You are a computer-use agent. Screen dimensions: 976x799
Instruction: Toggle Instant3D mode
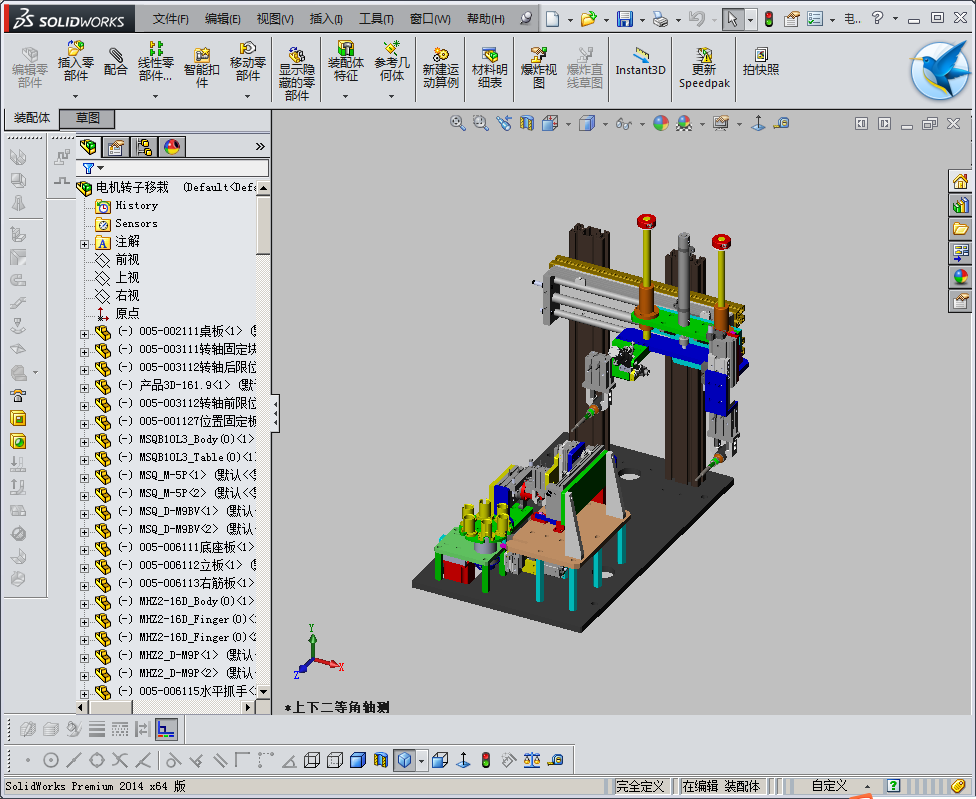pyautogui.click(x=640, y=62)
